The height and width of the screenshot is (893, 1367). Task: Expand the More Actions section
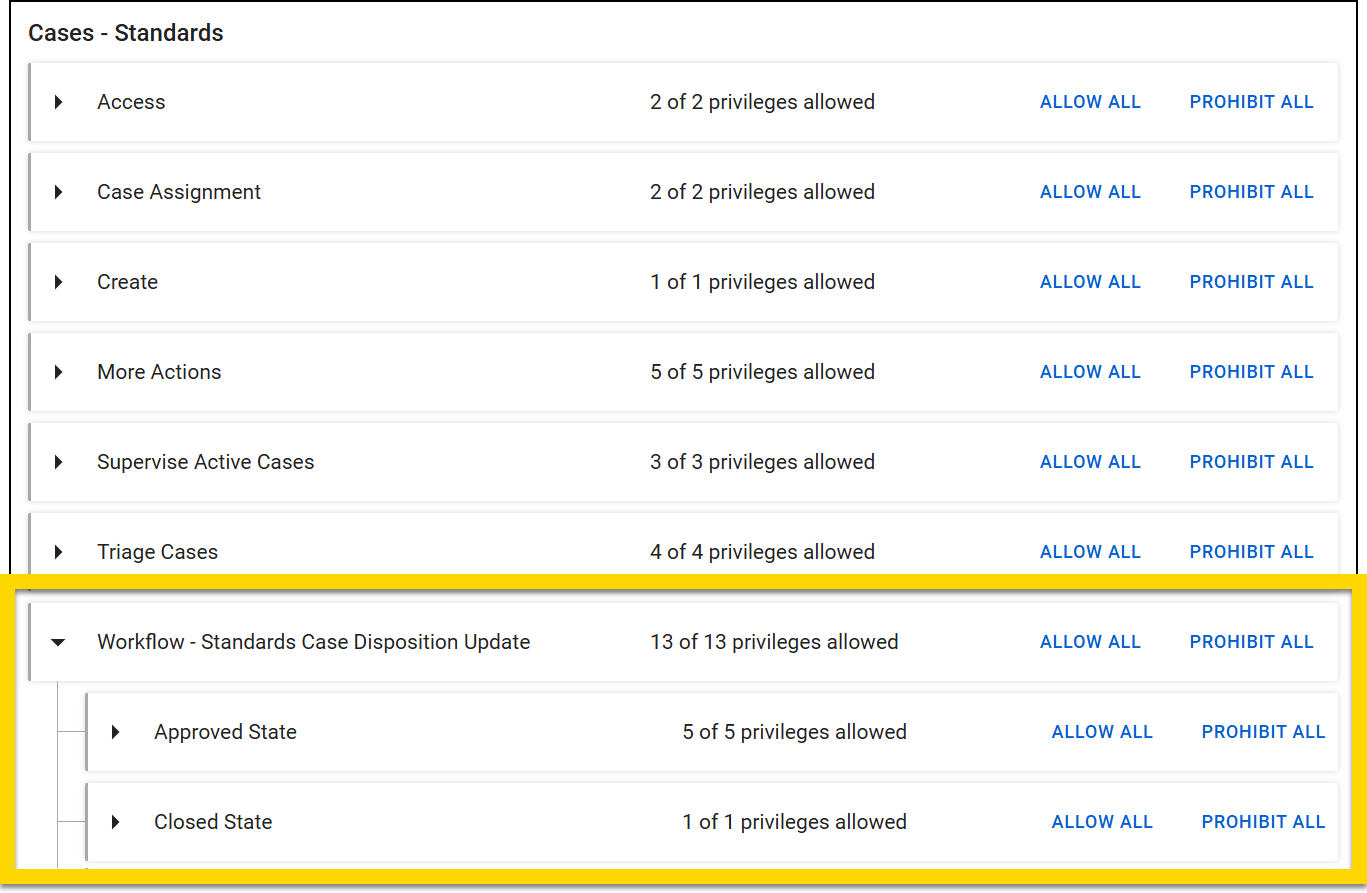point(57,371)
